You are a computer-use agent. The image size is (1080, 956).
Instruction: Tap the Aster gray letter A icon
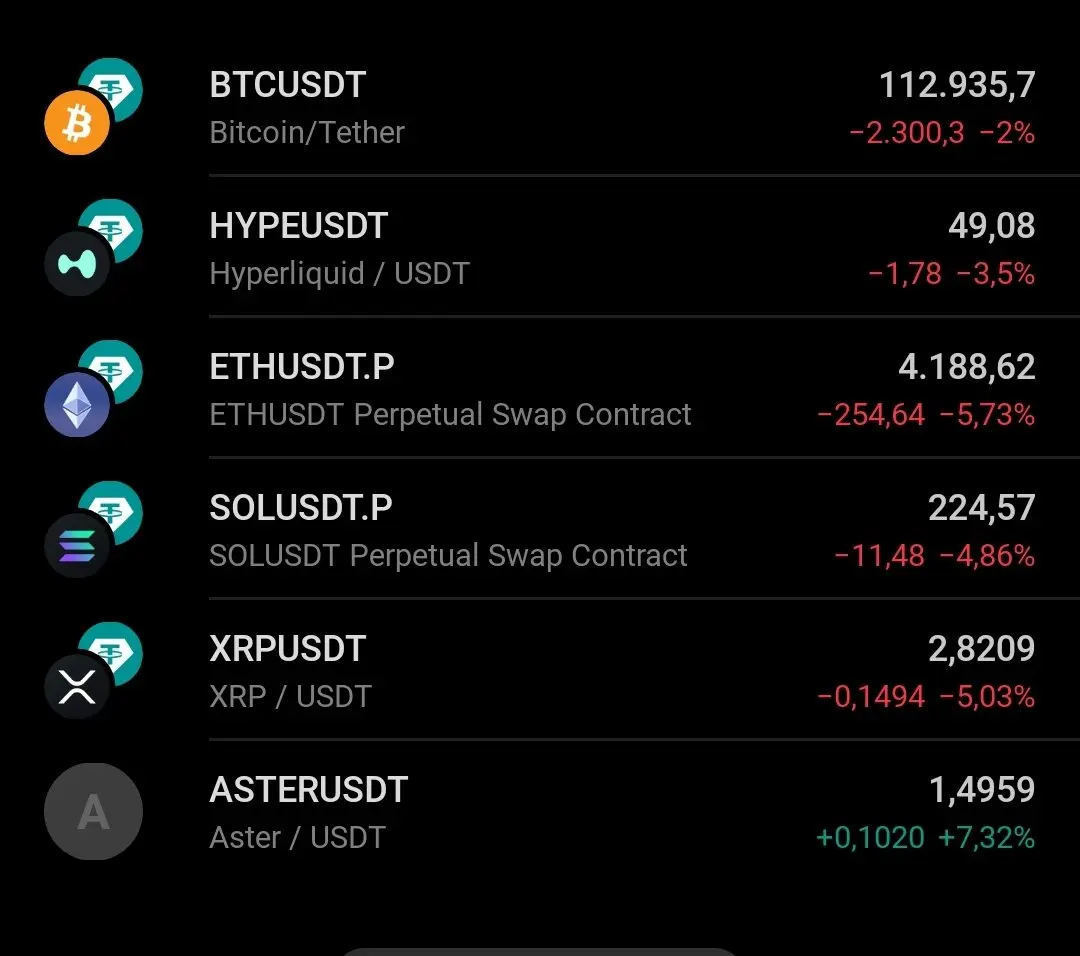(94, 811)
